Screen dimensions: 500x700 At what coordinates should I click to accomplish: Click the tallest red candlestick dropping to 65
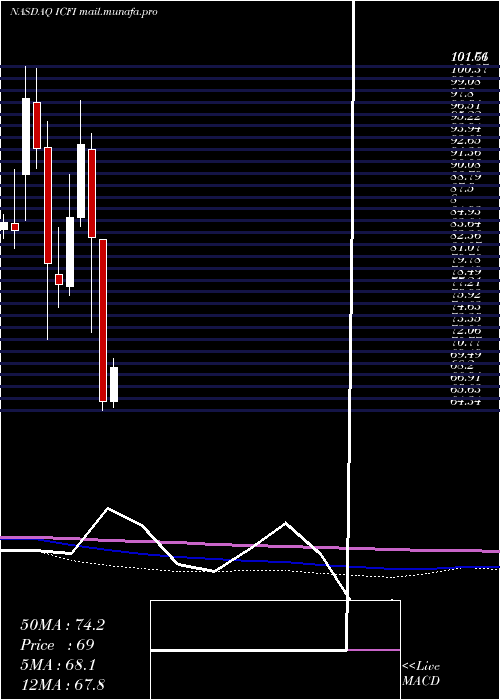click(103, 320)
